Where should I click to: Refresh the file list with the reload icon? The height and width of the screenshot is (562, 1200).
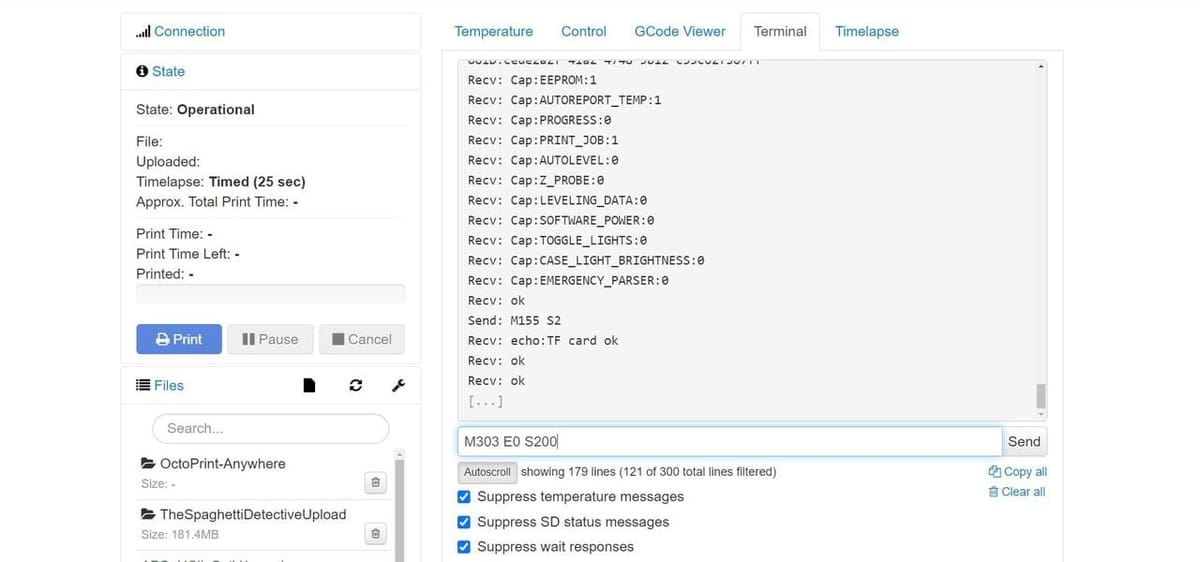[x=355, y=385]
